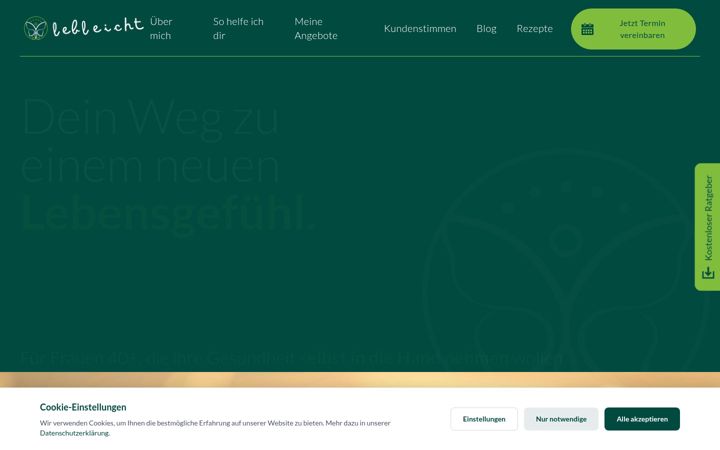Image resolution: width=720 pixels, height=450 pixels.
Task: Click the Lebensgefühl headline text
Action: (168, 213)
